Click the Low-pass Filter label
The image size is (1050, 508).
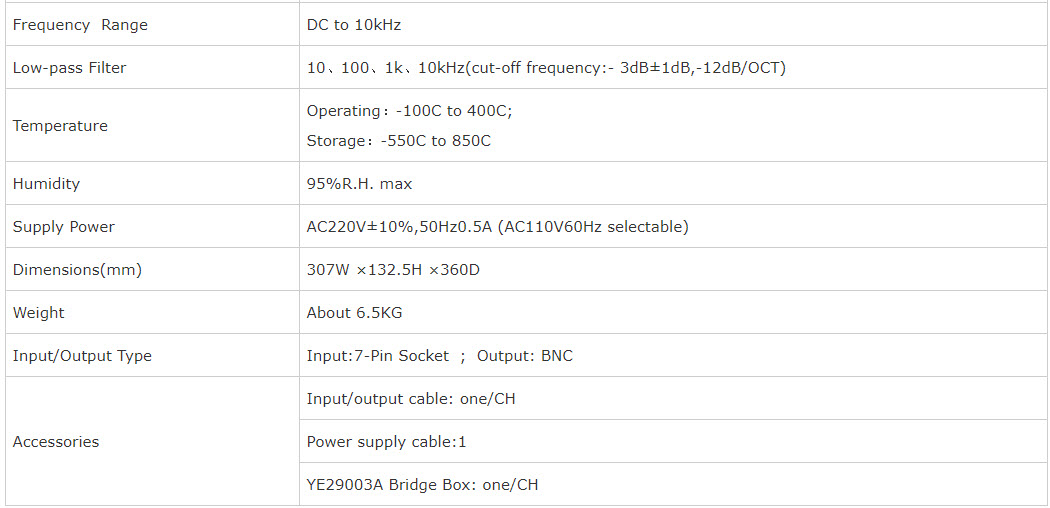[x=69, y=68]
